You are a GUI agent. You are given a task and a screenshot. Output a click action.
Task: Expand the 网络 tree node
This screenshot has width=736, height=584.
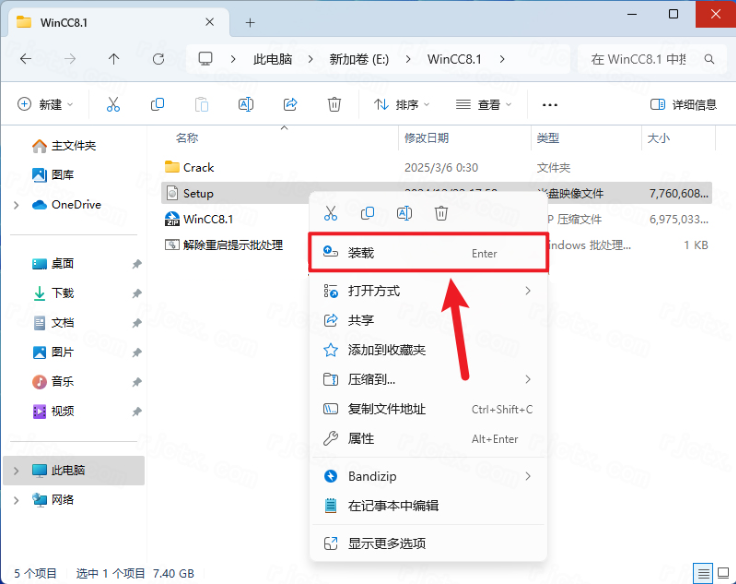coord(16,500)
